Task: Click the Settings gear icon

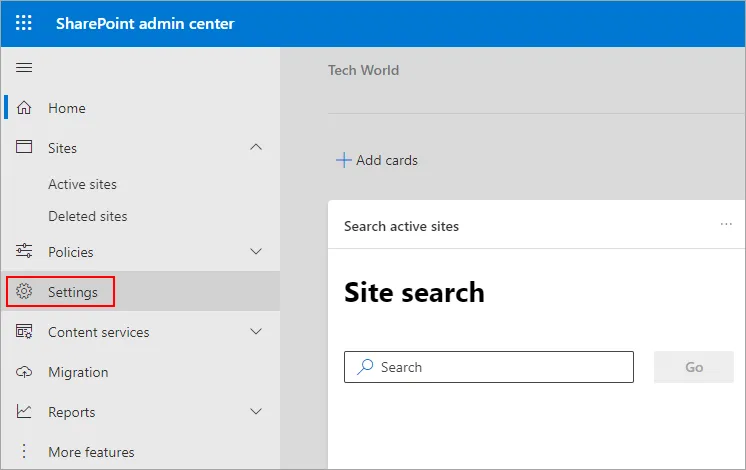Action: click(x=24, y=291)
